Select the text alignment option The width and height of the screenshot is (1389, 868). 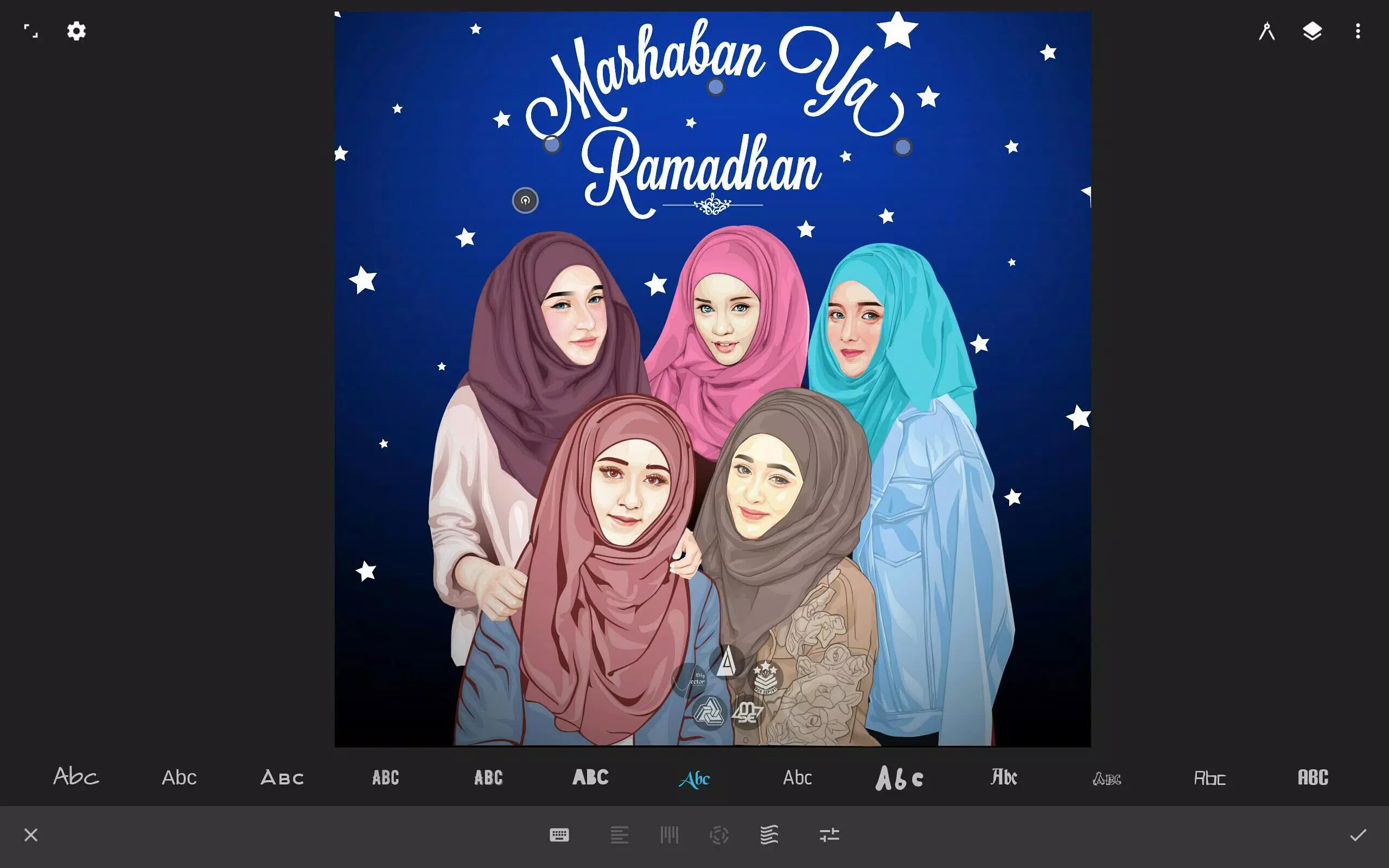[x=619, y=834]
